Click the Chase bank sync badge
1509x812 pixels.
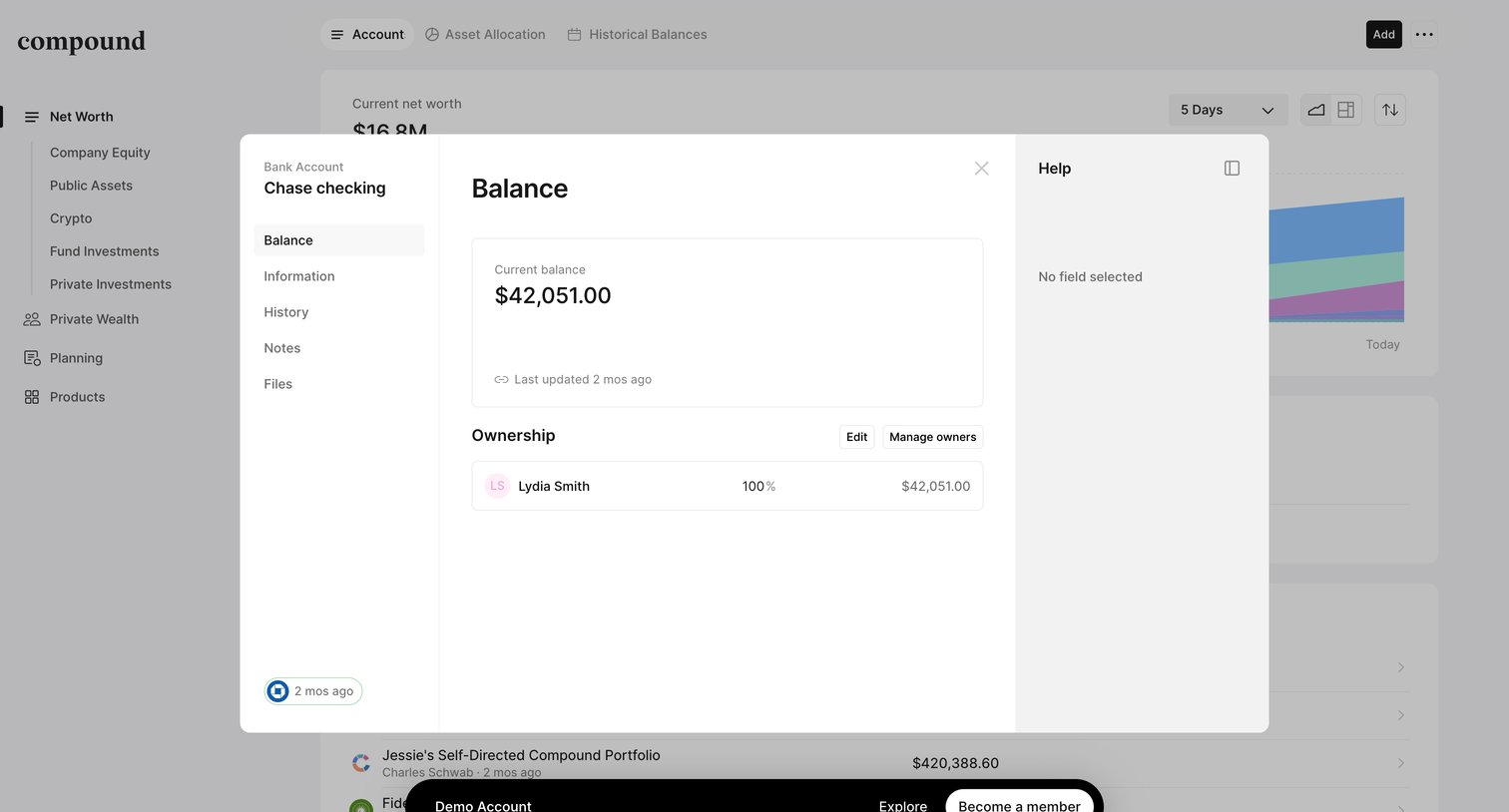pos(313,691)
